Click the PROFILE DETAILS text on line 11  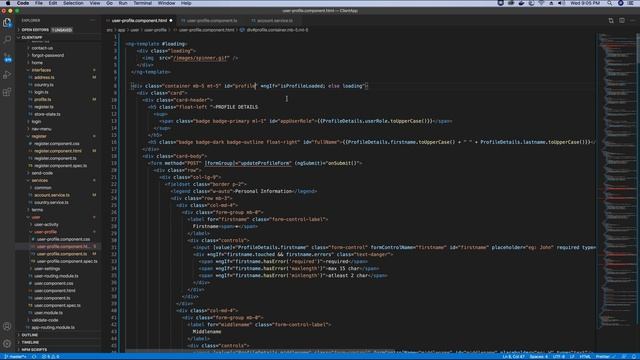coord(236,107)
